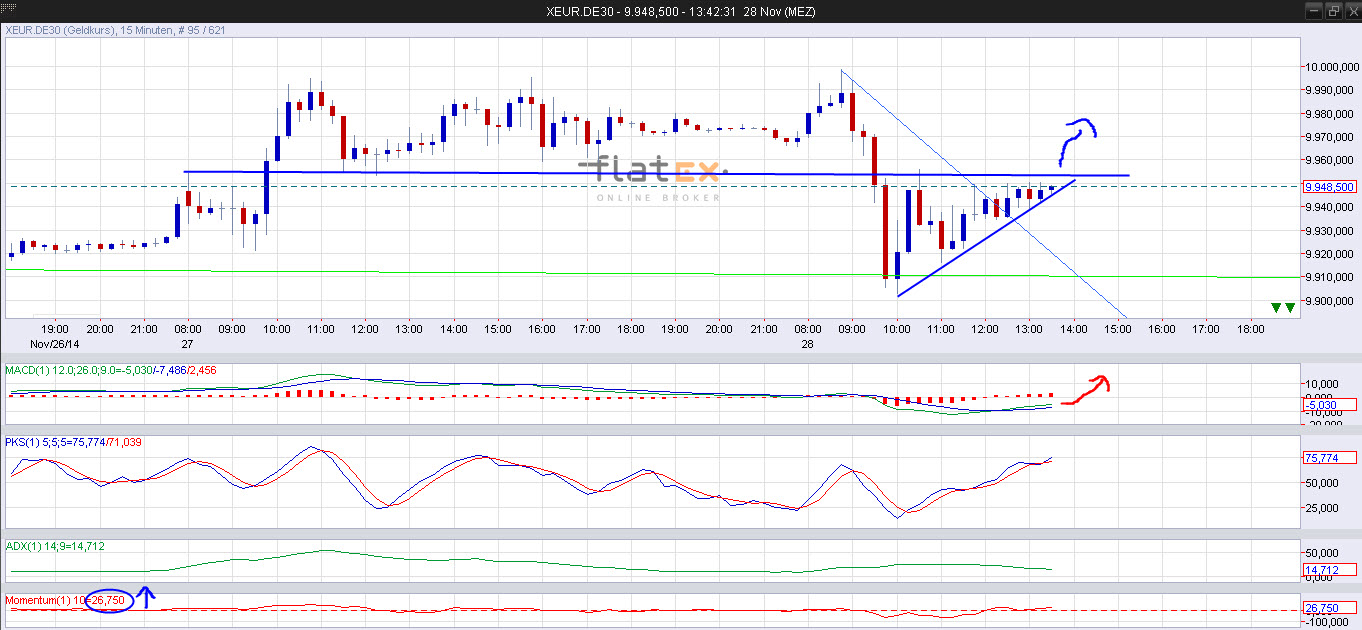Click the 75,774 PKS value box
The width and height of the screenshot is (1362, 630).
coord(1328,457)
